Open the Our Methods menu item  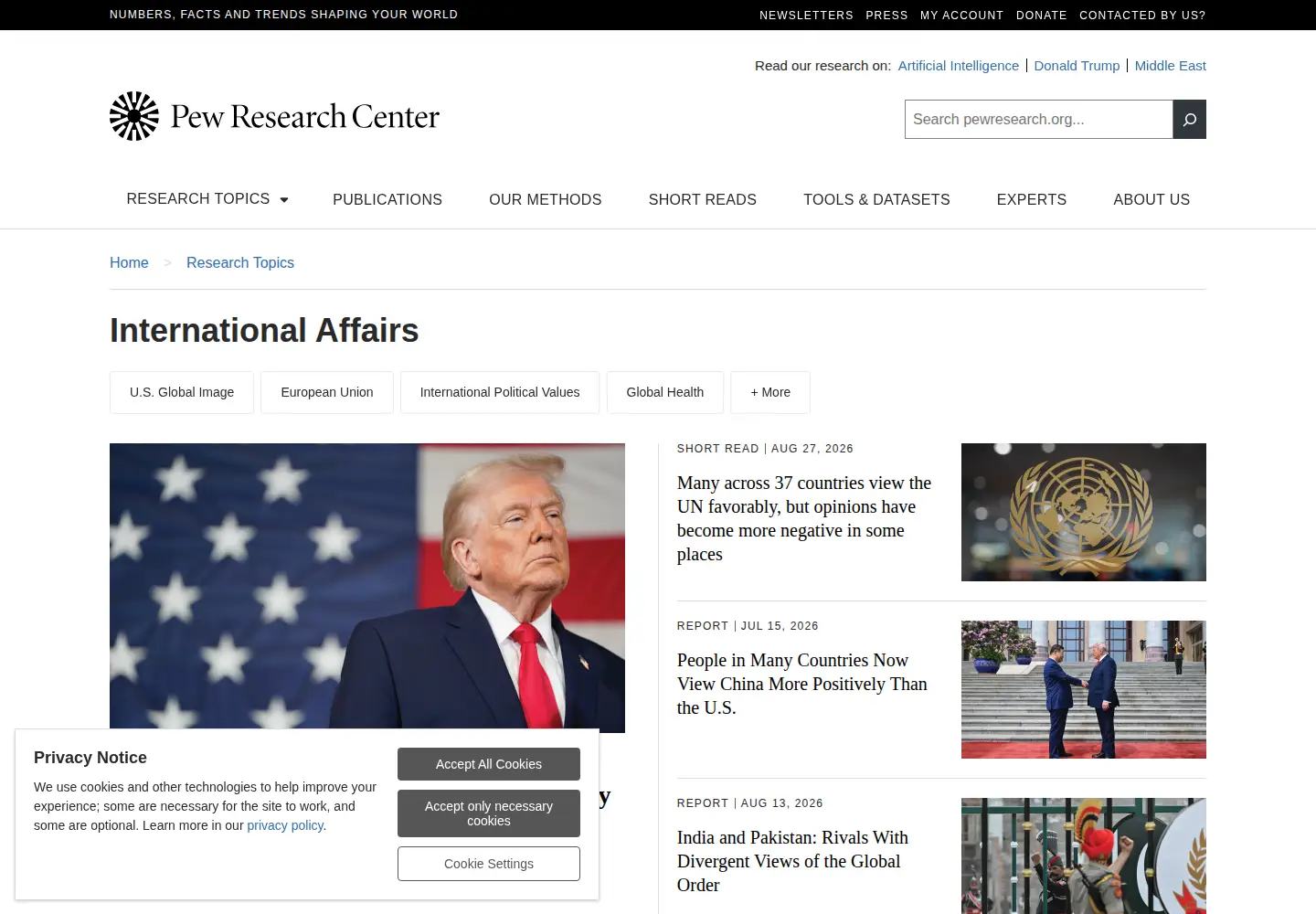[x=546, y=199]
